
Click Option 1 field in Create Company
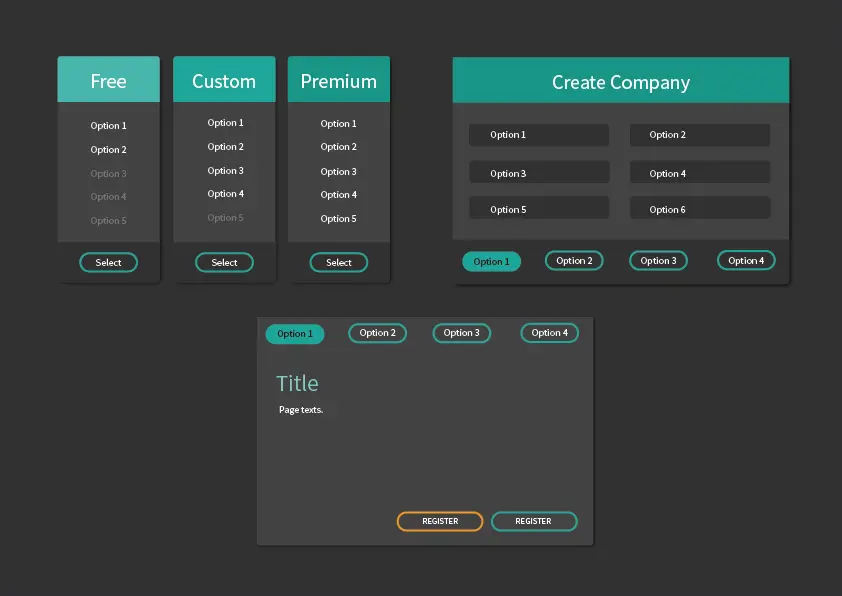click(x=539, y=135)
